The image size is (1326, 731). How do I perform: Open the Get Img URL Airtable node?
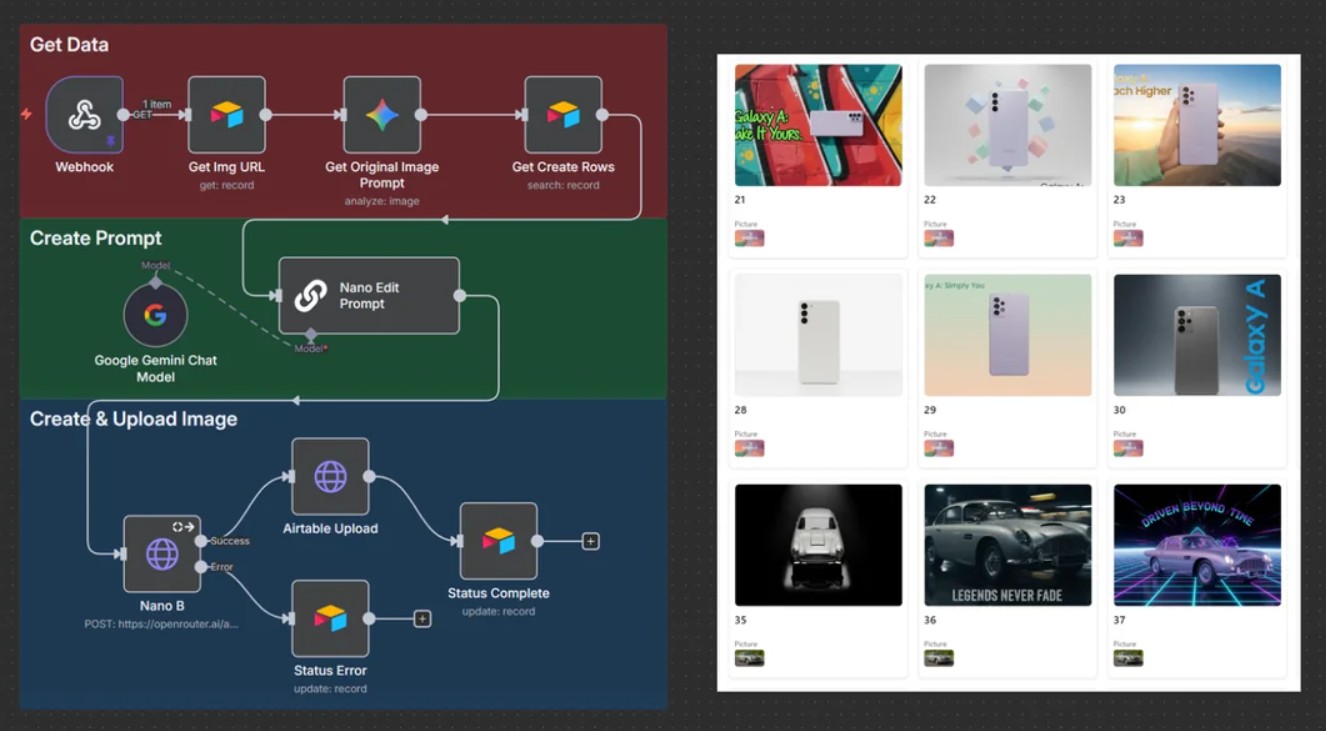227,115
